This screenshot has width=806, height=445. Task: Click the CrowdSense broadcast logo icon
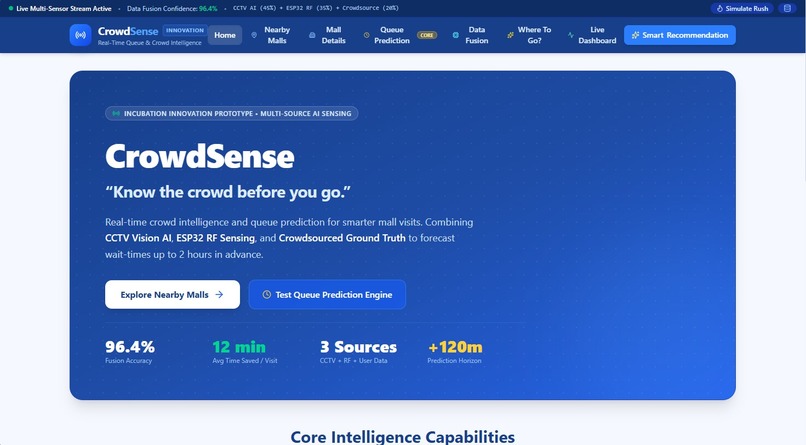coord(80,35)
